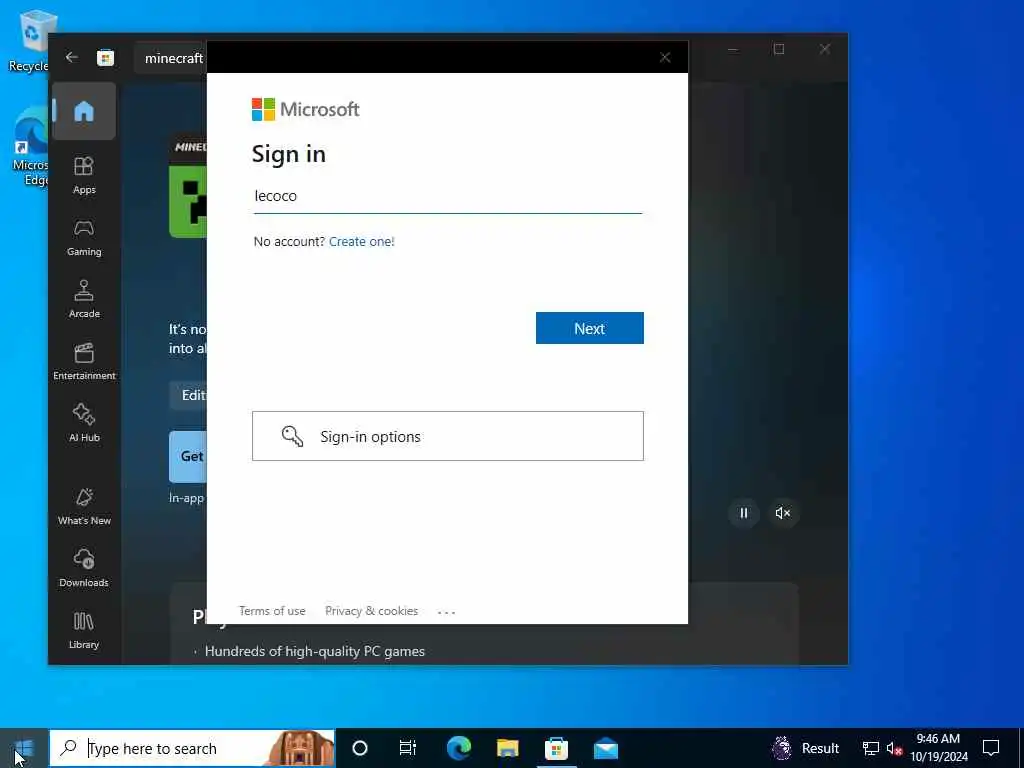Open Downloads in Store sidebar
1024x768 pixels.
pos(84,568)
